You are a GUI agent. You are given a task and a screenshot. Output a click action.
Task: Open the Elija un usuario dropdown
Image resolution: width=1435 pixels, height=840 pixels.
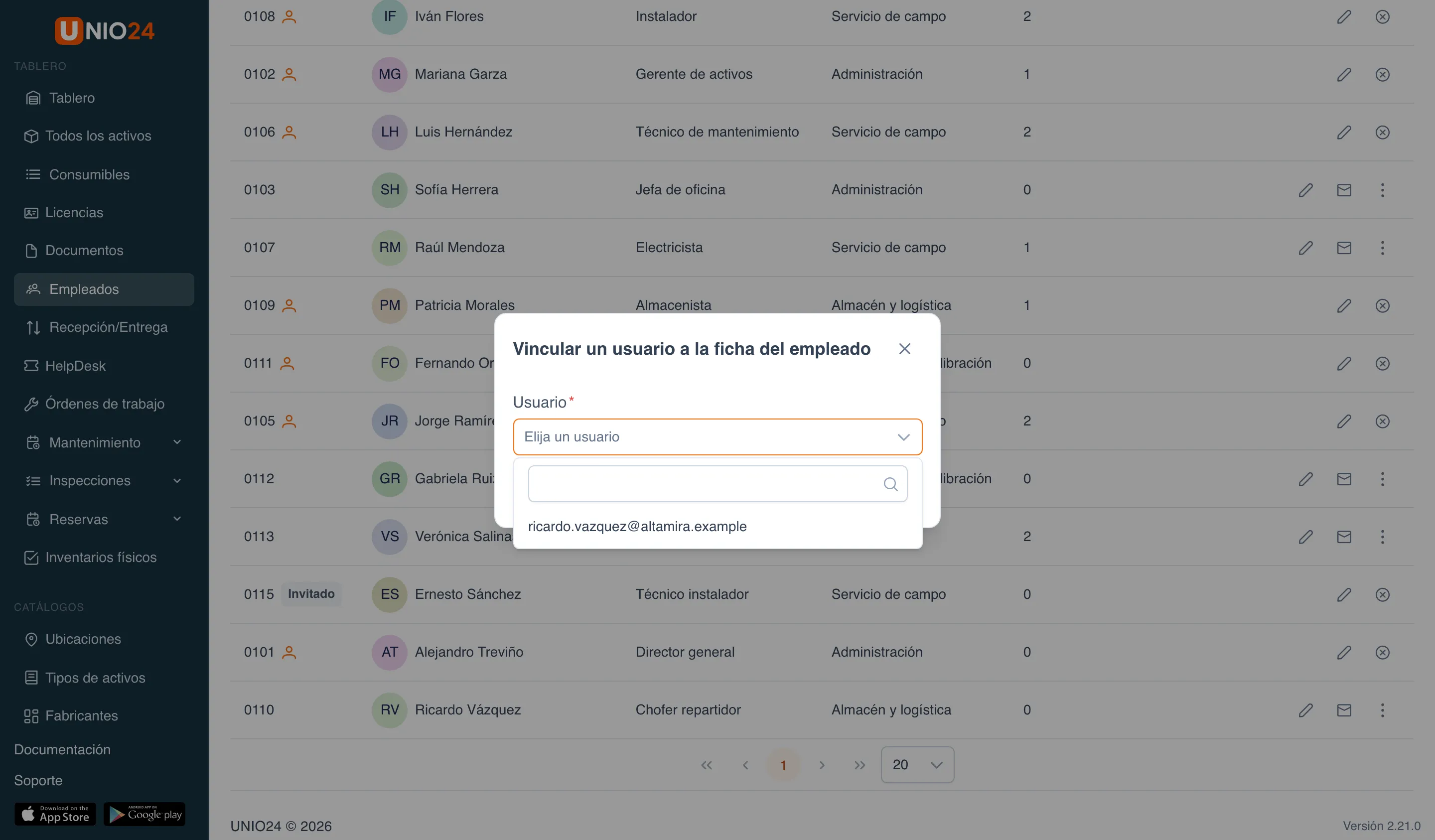coord(717,437)
